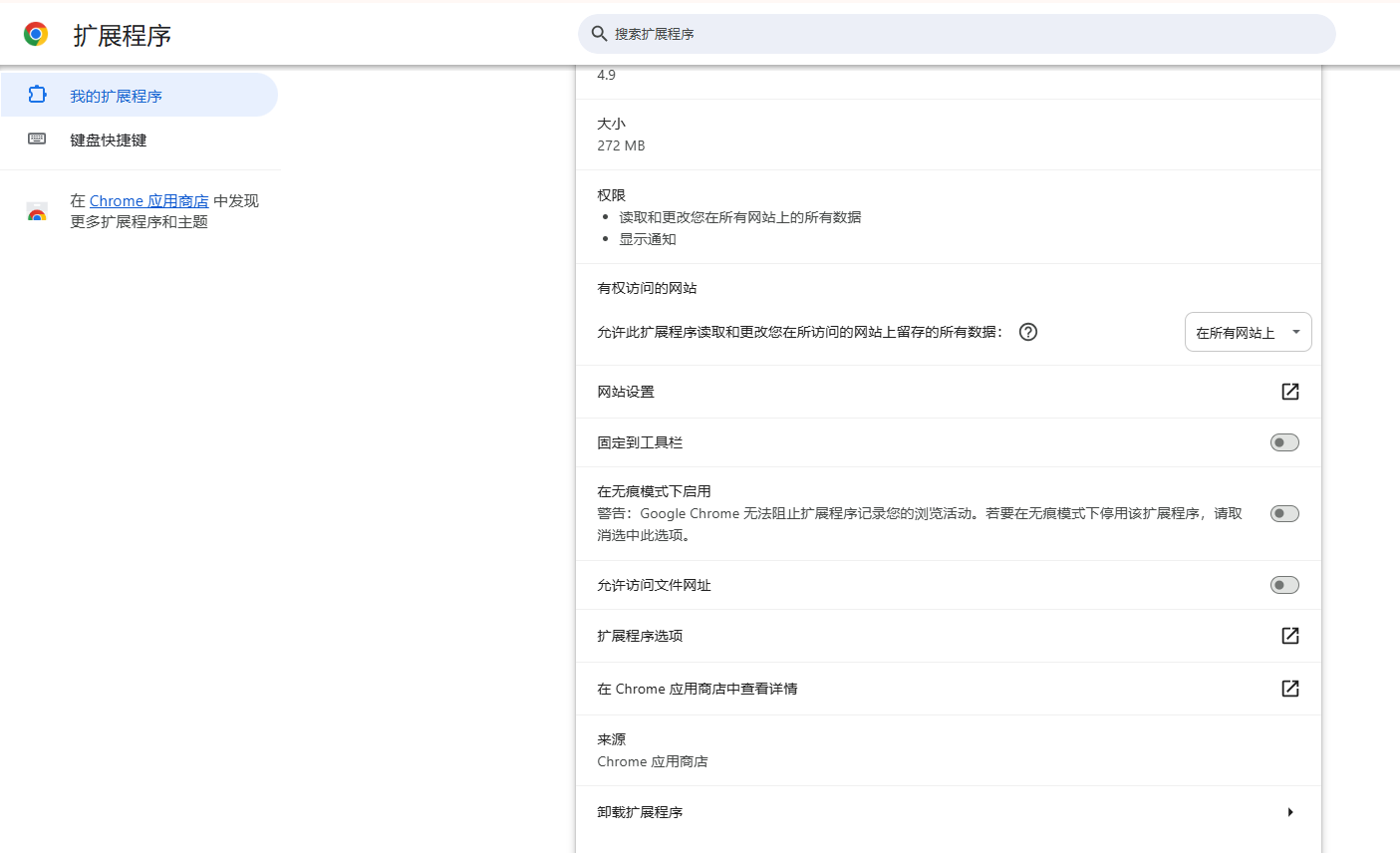Open help icon for site access
This screenshot has height=853, width=1400.
(1028, 332)
